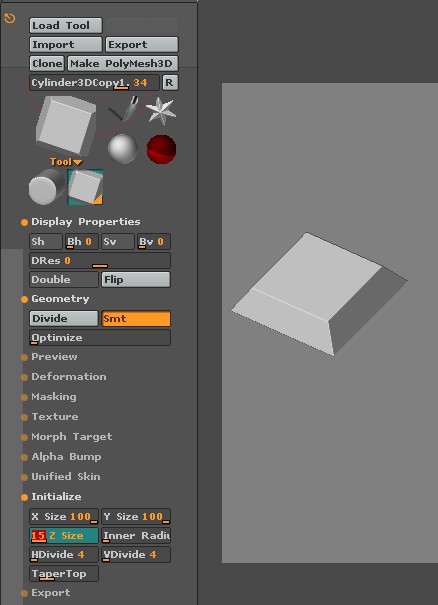This screenshot has height=605, width=438.
Task: Click the Make PolyMesh3D button
Action: 123,64
